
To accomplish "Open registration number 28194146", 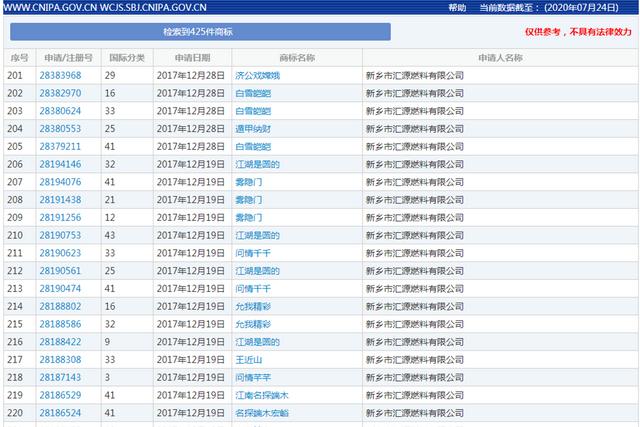I will click(60, 164).
